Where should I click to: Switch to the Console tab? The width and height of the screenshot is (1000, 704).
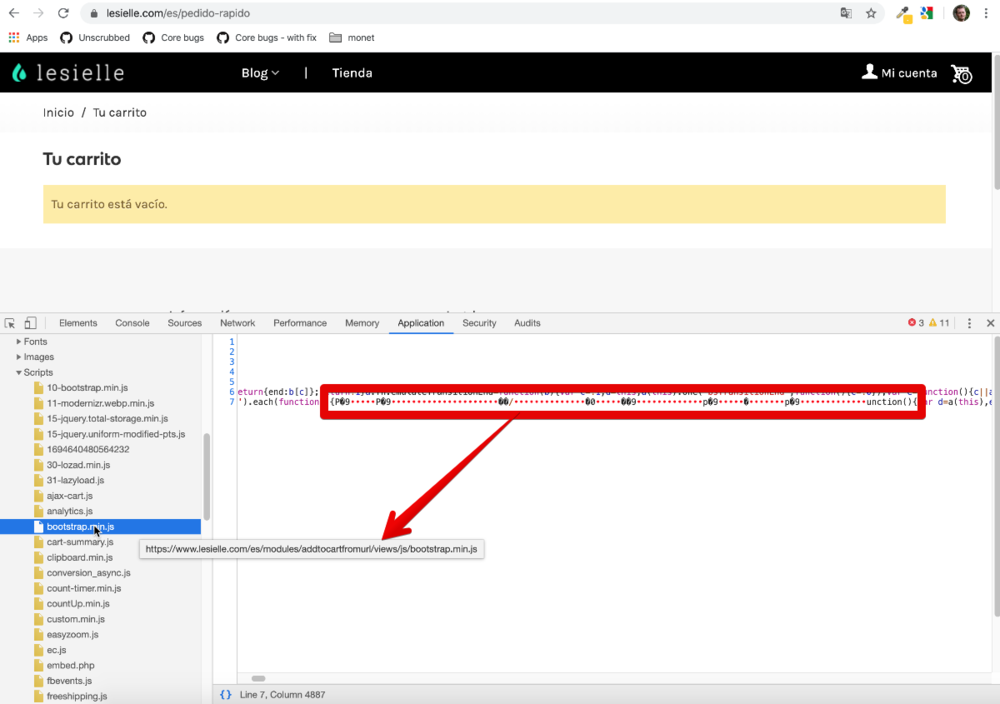coord(132,323)
